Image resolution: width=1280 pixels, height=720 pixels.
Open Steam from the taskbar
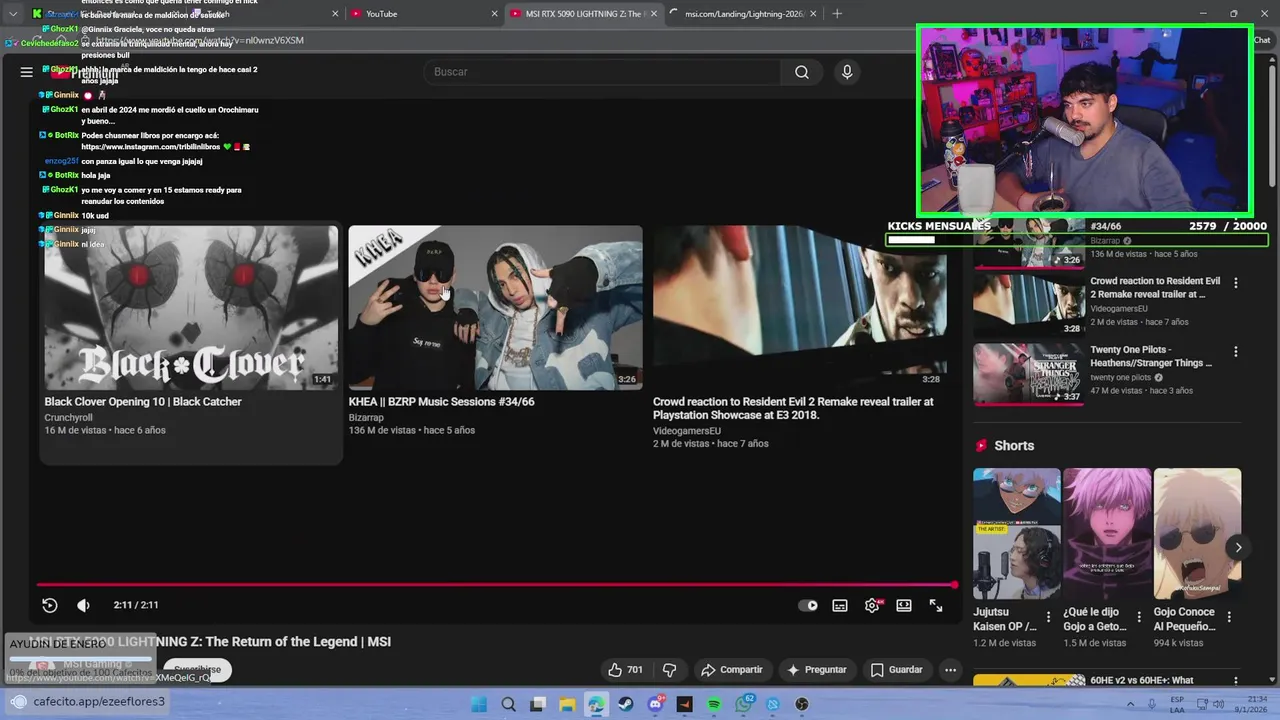click(x=626, y=704)
